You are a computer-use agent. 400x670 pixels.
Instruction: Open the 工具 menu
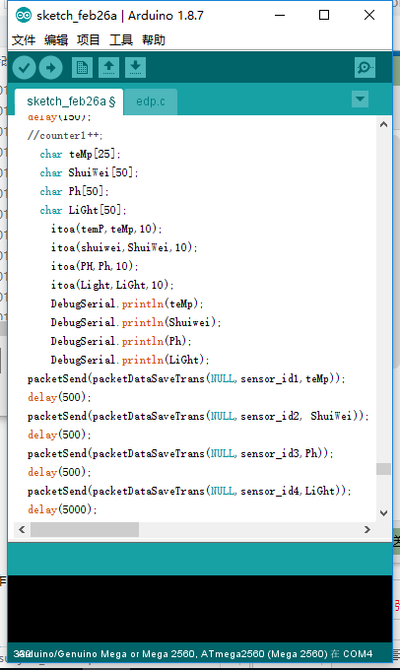click(x=121, y=40)
